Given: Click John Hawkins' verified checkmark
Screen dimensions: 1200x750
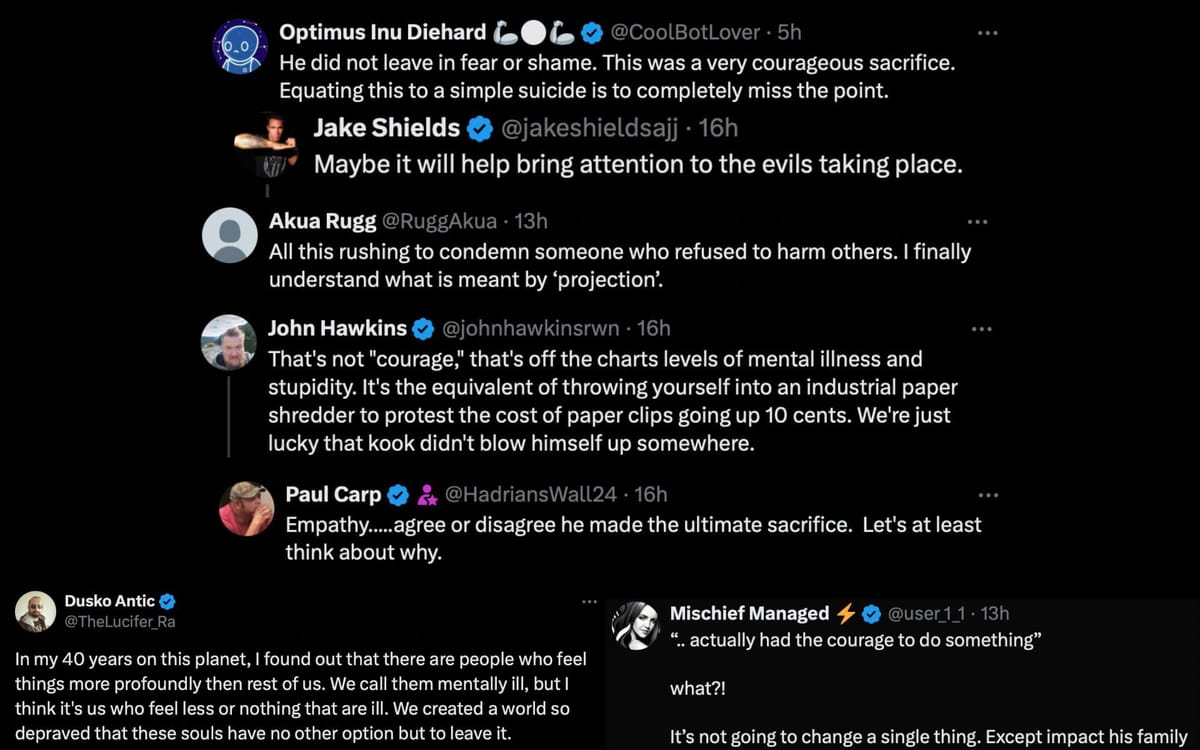Looking at the screenshot, I should coord(423,328).
